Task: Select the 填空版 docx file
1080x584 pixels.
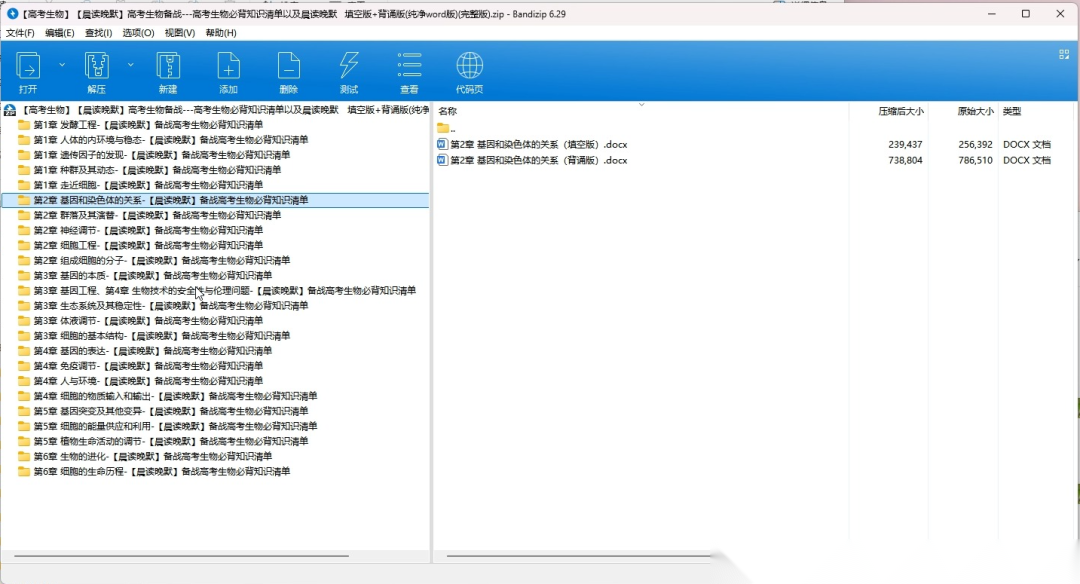Action: [538, 145]
